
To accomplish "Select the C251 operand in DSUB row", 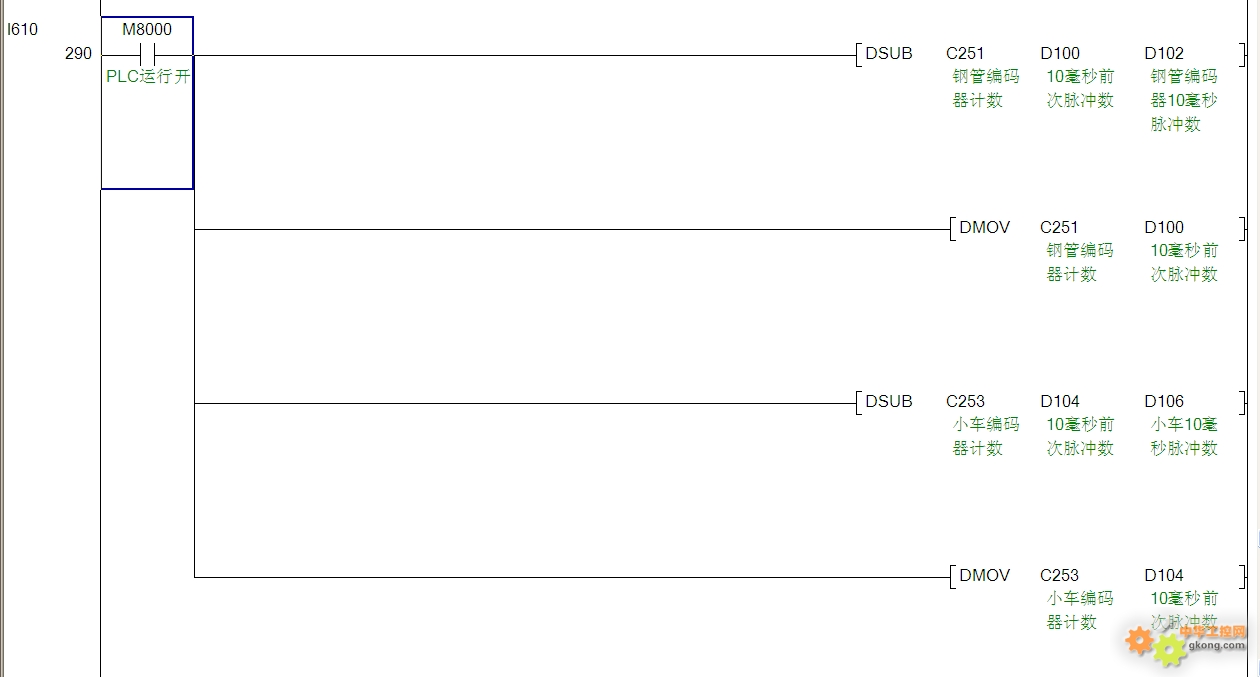I will [x=965, y=54].
